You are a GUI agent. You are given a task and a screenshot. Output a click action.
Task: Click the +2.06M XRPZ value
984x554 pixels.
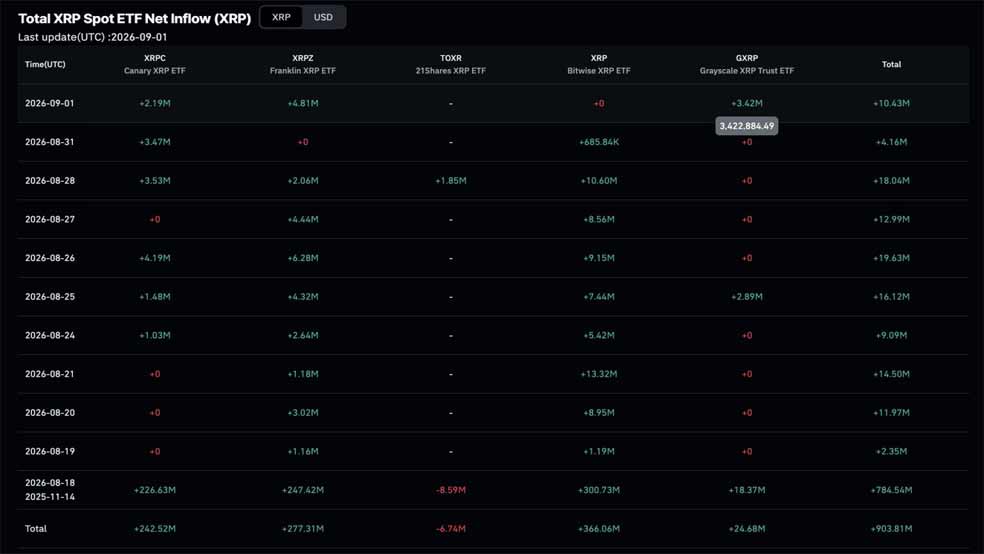point(303,181)
